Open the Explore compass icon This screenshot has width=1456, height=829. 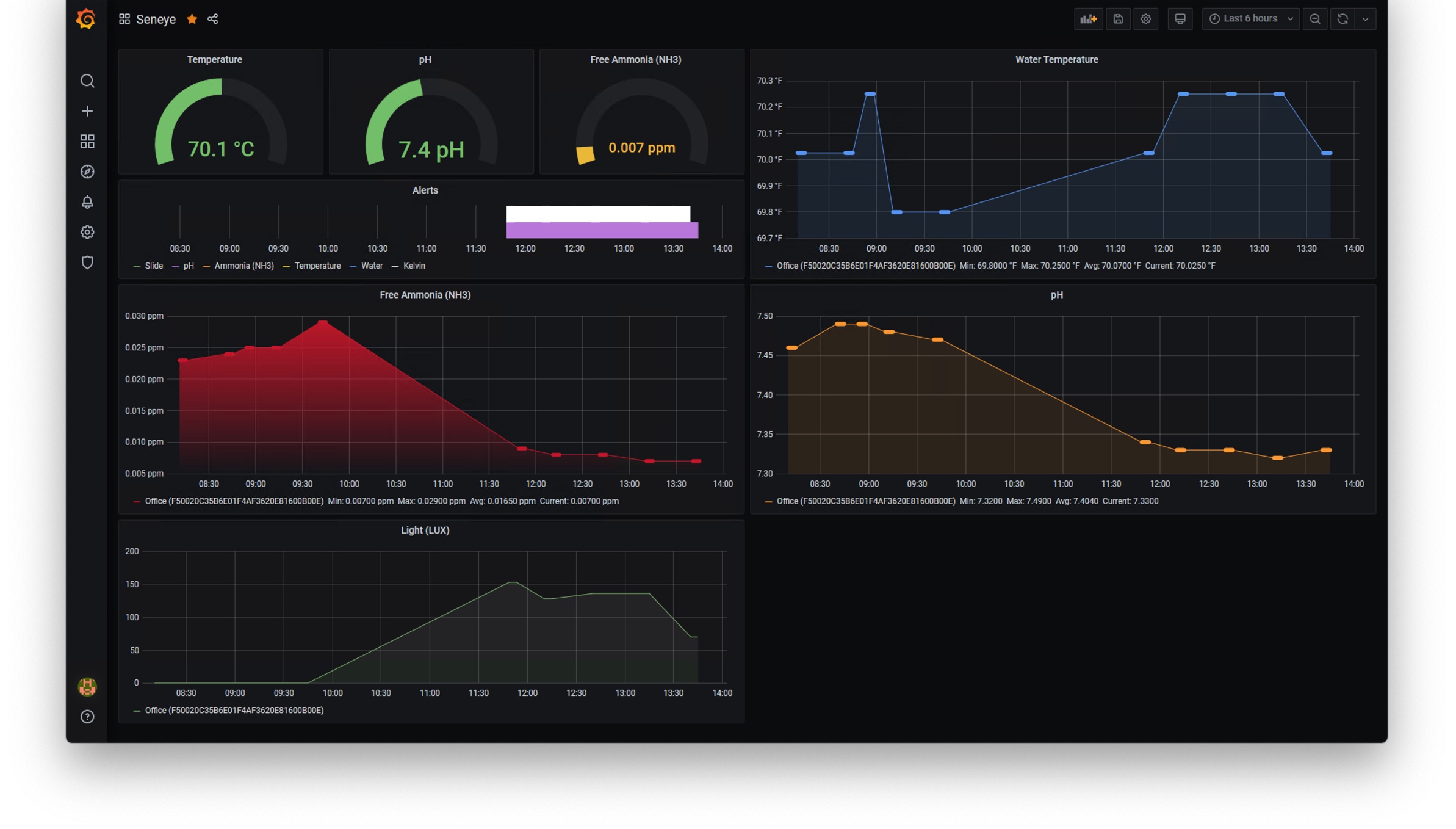pos(87,172)
